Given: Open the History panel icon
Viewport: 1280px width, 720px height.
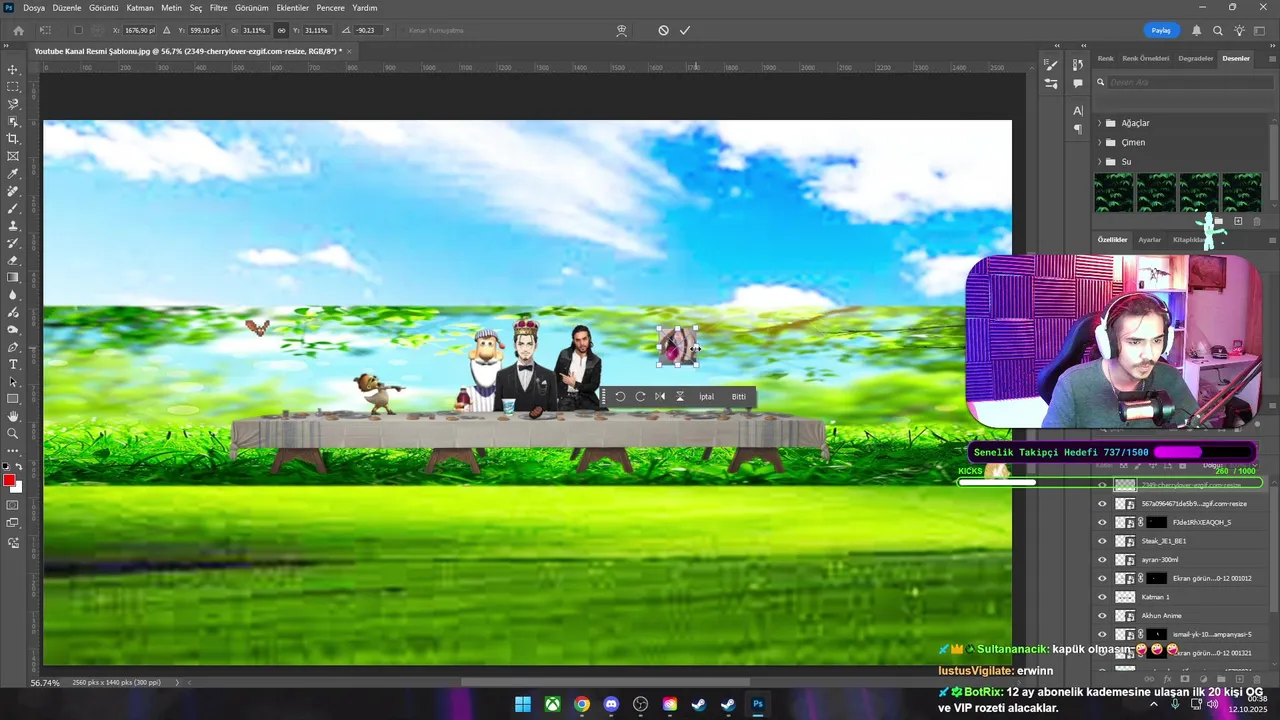Looking at the screenshot, I should [1078, 65].
